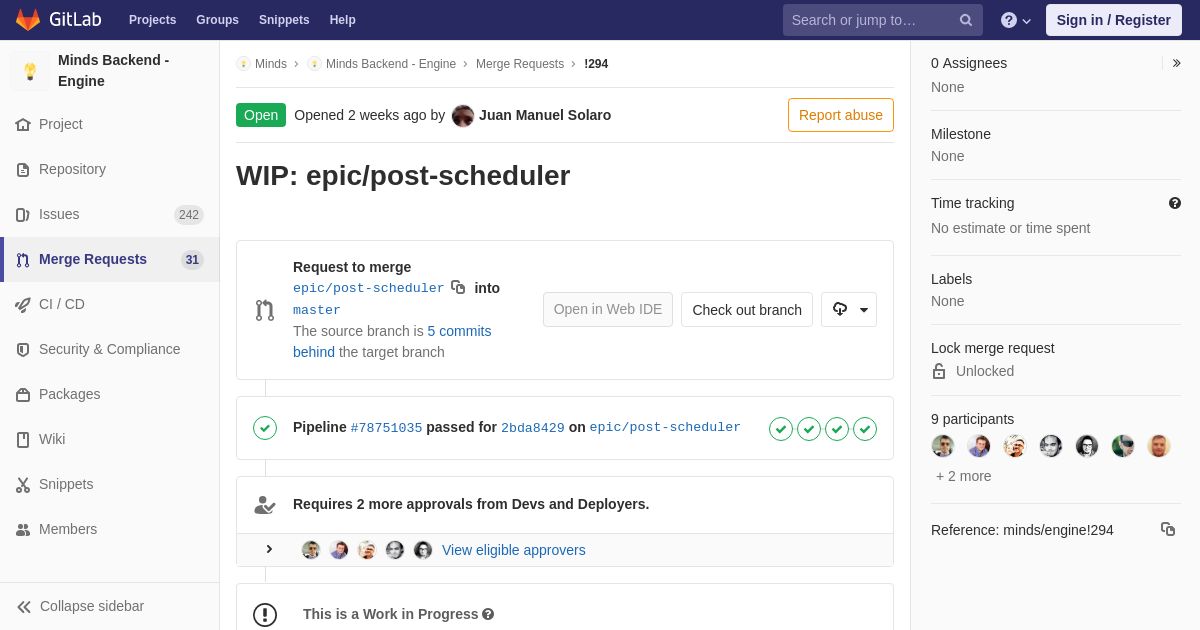Screen dimensions: 1200x630
Task: Open the Help question-mark menu in navbar
Action: pos(1016,20)
